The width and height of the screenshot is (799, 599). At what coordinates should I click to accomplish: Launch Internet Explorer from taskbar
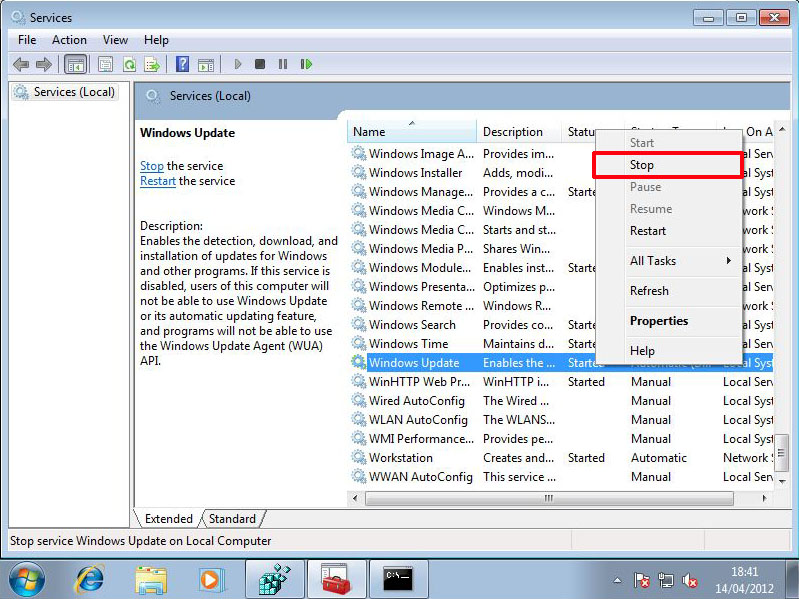[90, 580]
